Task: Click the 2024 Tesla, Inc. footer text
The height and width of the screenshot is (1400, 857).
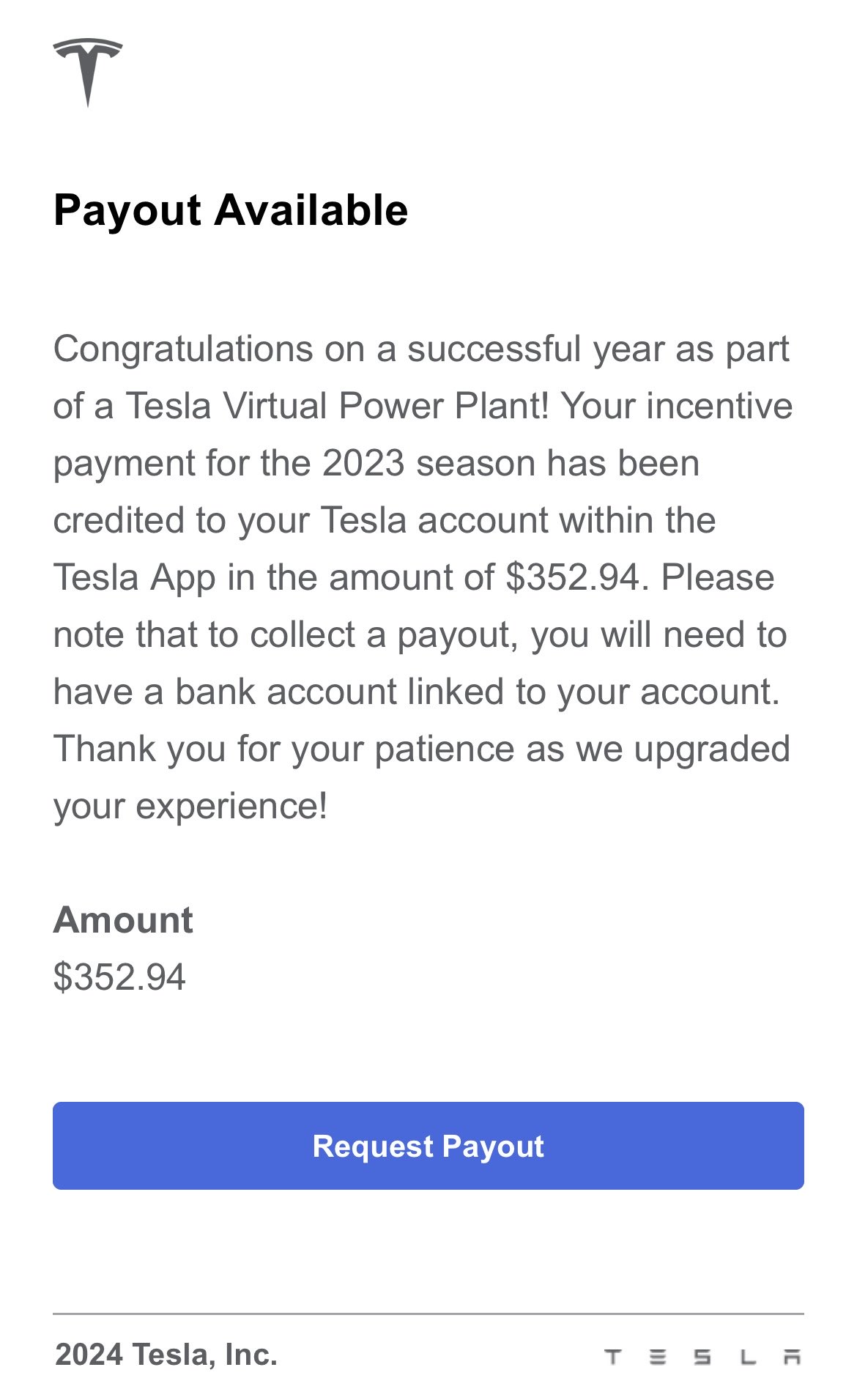Action: [166, 1355]
